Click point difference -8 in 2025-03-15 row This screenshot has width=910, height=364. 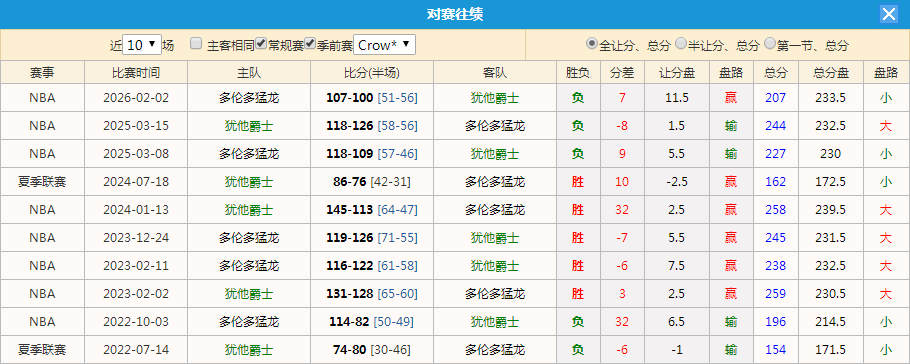pyautogui.click(x=622, y=126)
